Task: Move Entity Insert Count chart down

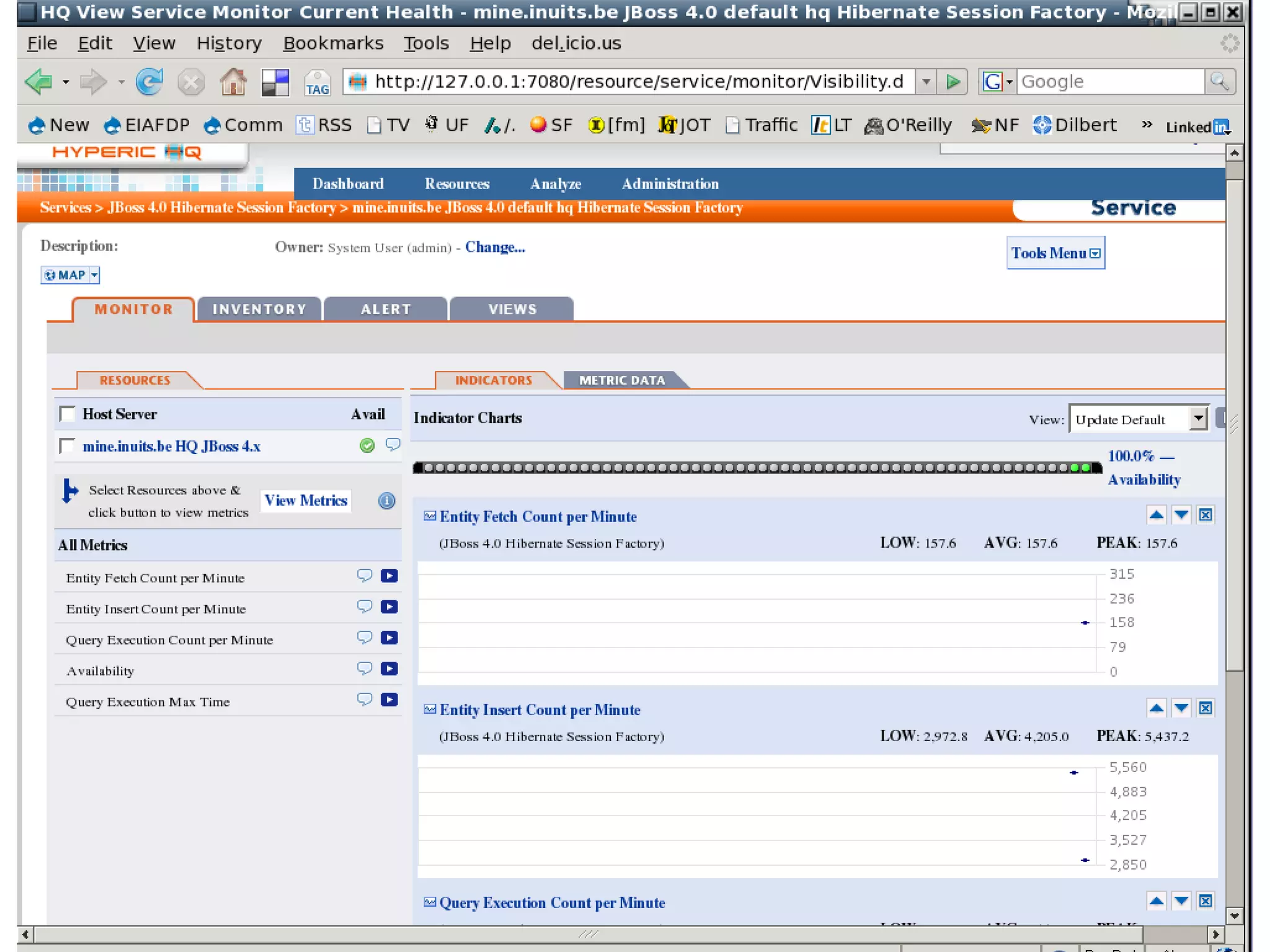Action: [x=1181, y=708]
